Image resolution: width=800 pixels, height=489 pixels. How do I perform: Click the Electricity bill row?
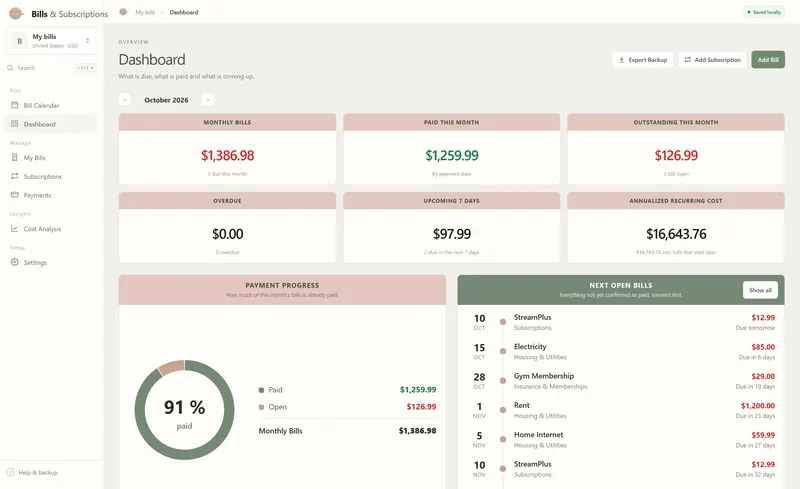pyautogui.click(x=621, y=351)
